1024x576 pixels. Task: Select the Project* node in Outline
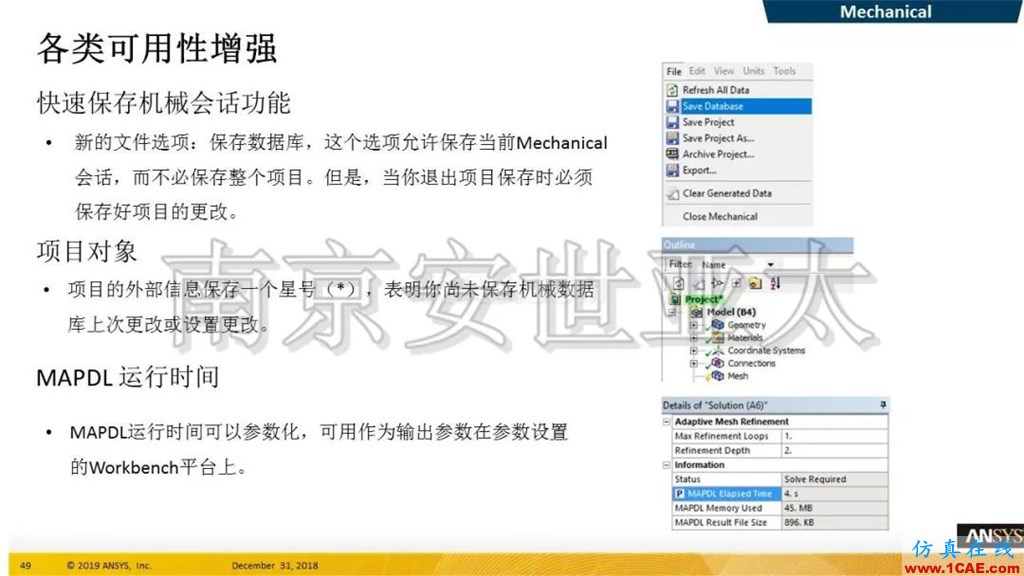pyautogui.click(x=703, y=299)
